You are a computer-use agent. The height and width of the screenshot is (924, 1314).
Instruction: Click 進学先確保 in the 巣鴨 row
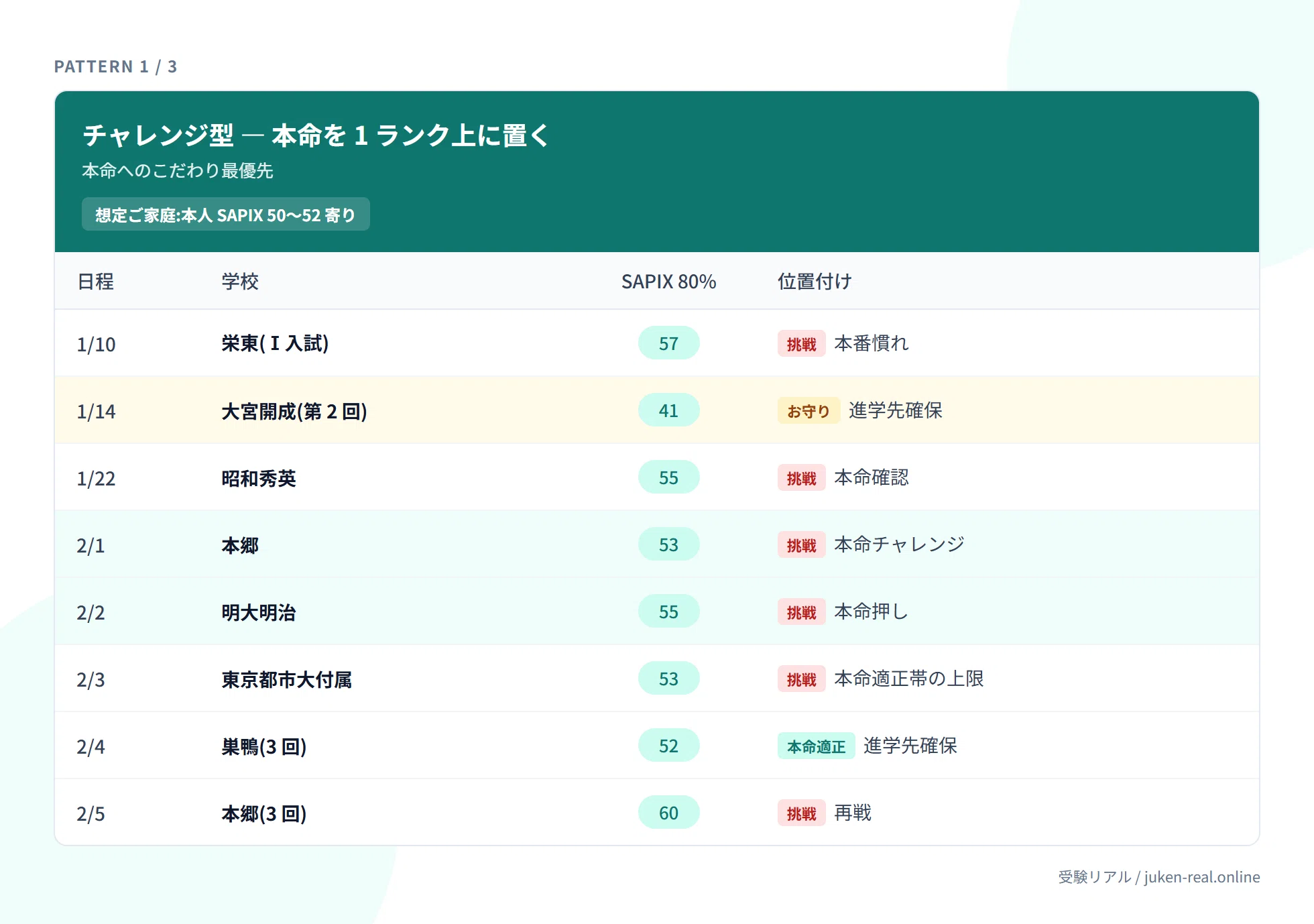910,746
